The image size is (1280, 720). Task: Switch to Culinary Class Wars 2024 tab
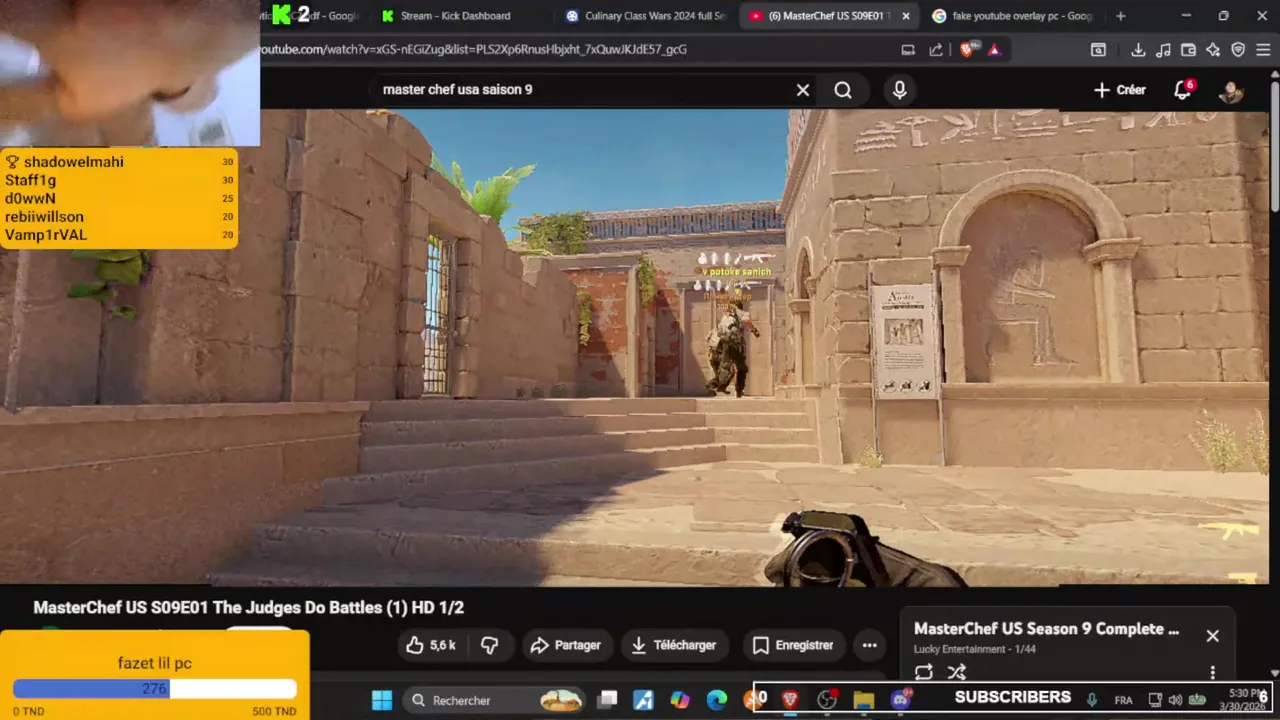[x=645, y=16]
